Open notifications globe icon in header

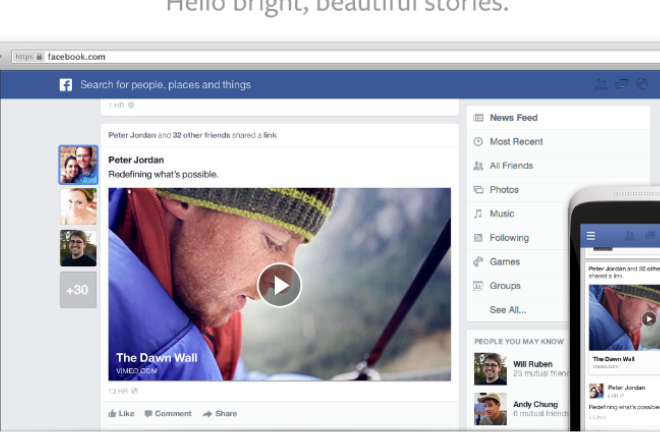(x=641, y=85)
